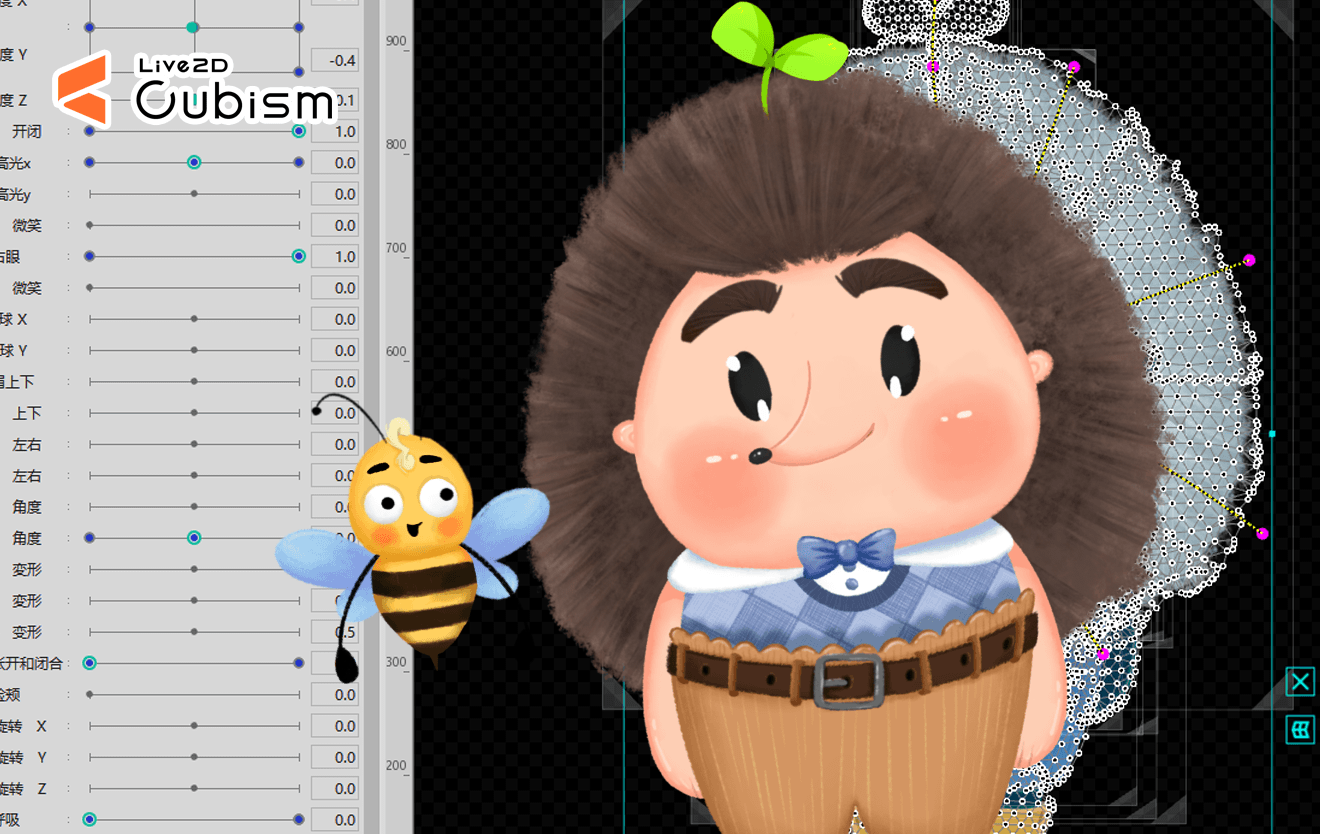Click the 高光x value field
Screen dimensions: 1320x834
tap(334, 162)
